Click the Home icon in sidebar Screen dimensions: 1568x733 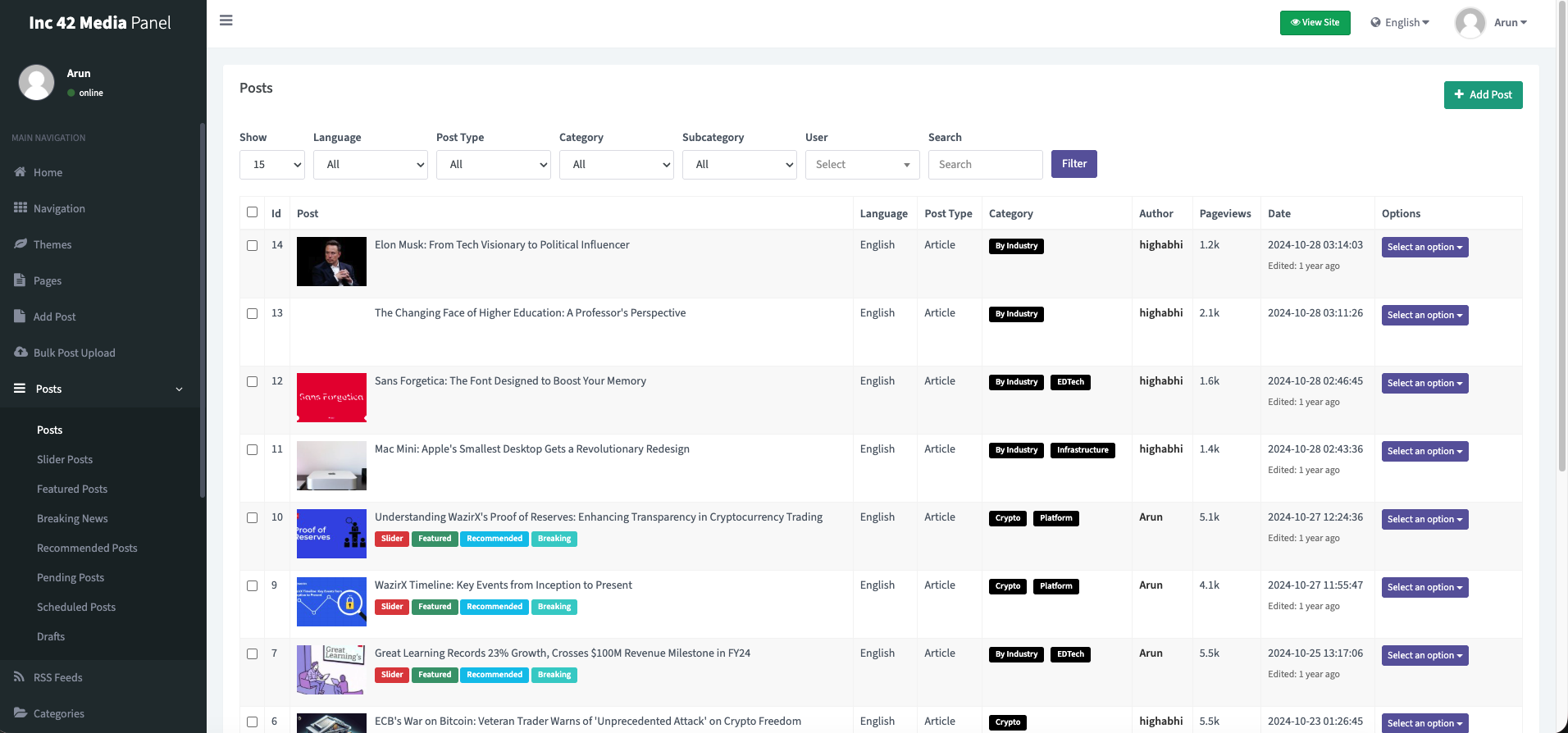click(x=21, y=172)
